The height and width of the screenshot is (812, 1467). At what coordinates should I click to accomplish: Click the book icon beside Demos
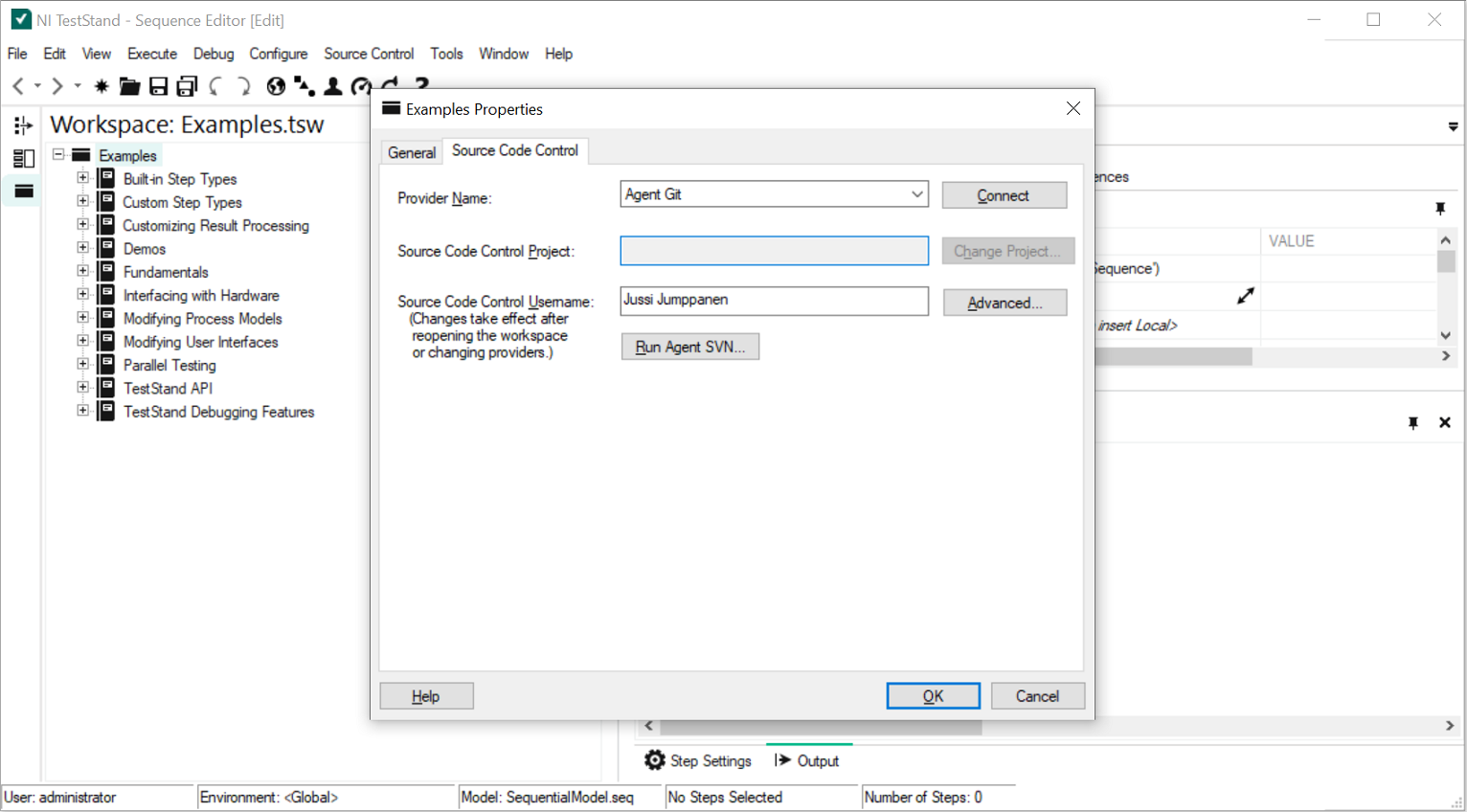click(106, 248)
